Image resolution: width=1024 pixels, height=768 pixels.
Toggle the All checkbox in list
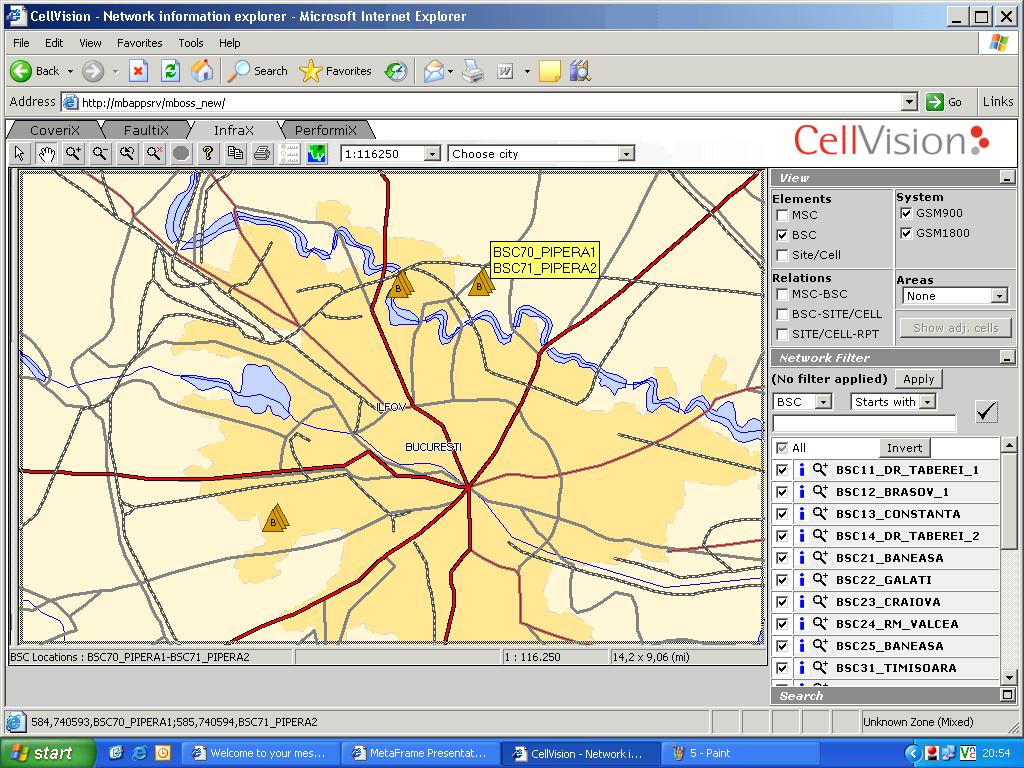(782, 448)
